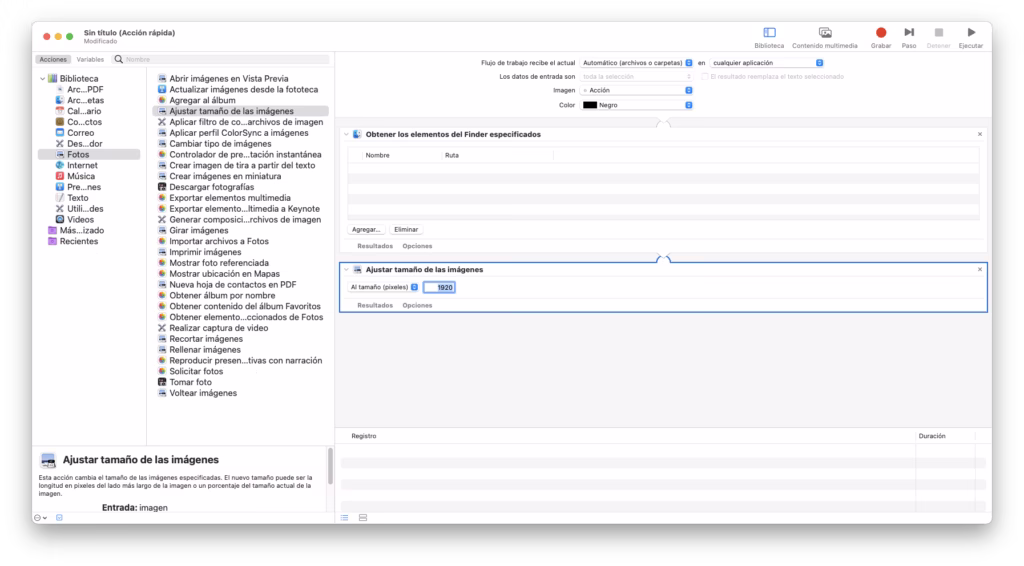Select Música in the library
The width and height of the screenshot is (1024, 566).
coord(80,176)
